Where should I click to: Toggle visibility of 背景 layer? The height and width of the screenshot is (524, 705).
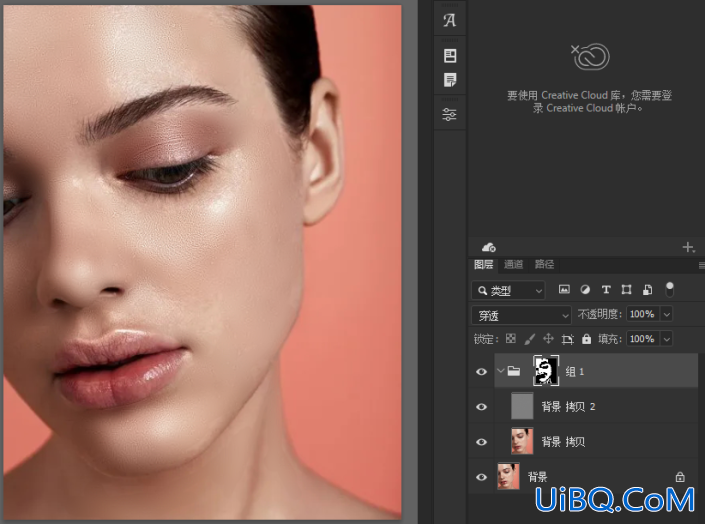point(481,477)
